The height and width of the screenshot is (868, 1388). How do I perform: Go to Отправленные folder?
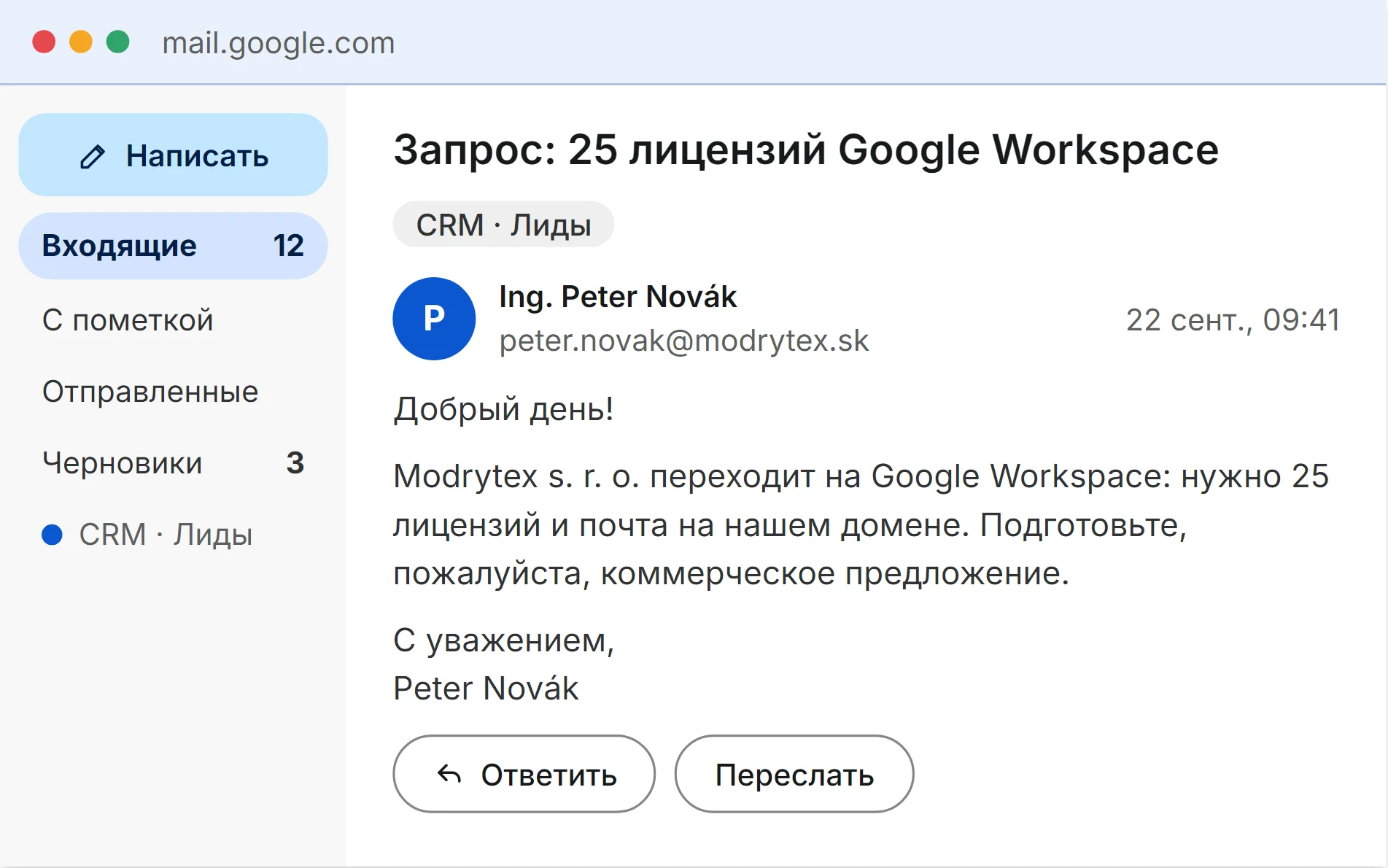coord(150,392)
